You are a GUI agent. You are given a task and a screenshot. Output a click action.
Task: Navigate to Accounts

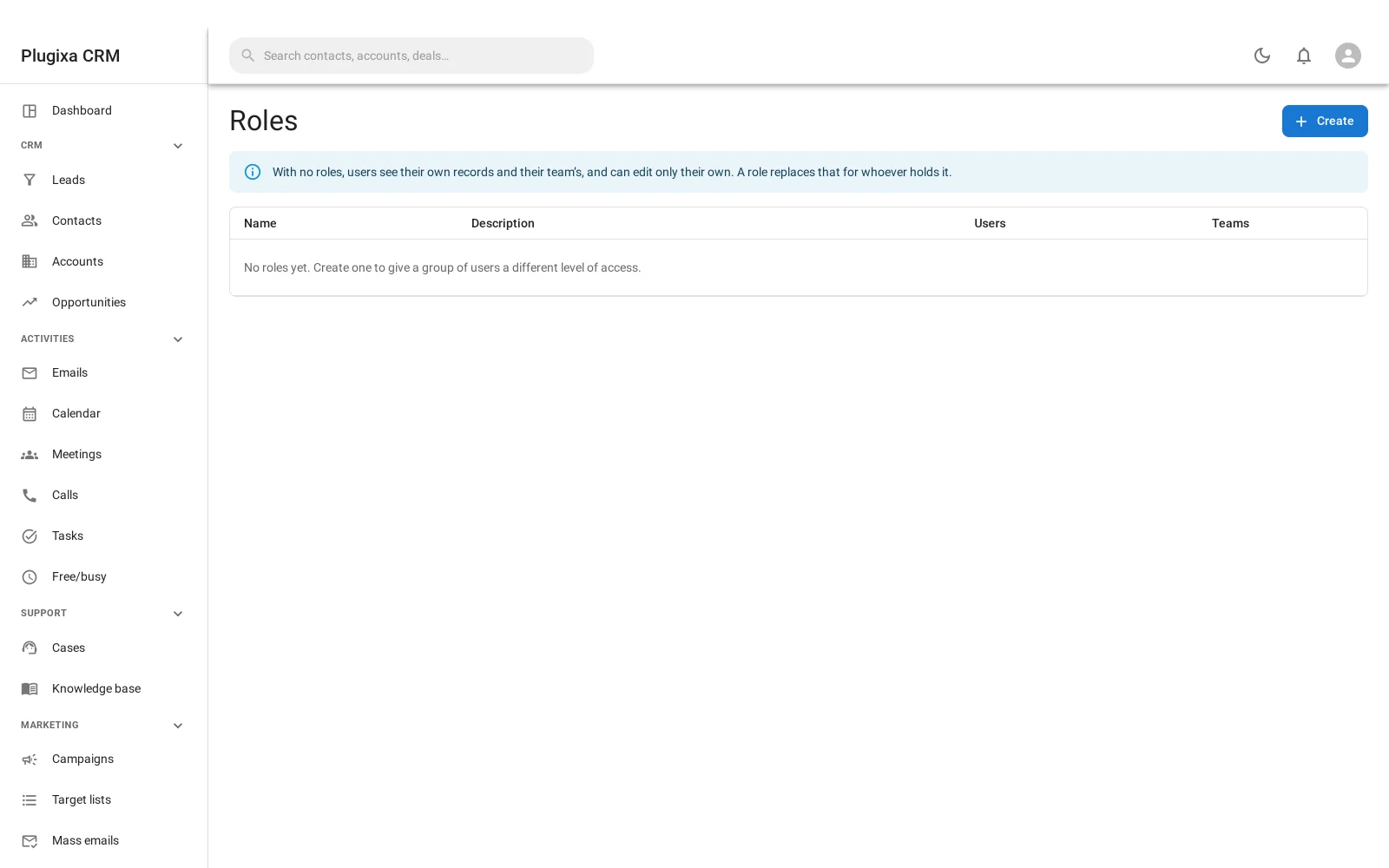[103, 262]
